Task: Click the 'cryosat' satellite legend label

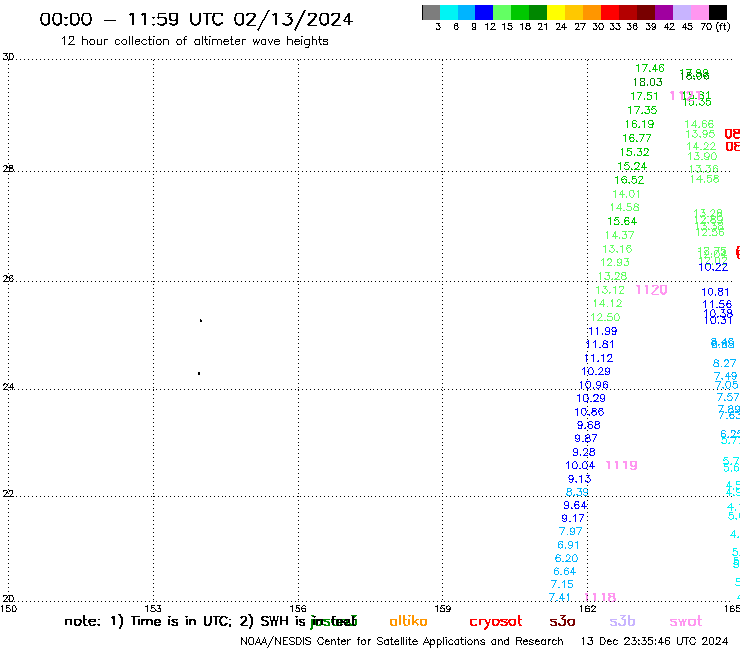Action: (x=496, y=622)
